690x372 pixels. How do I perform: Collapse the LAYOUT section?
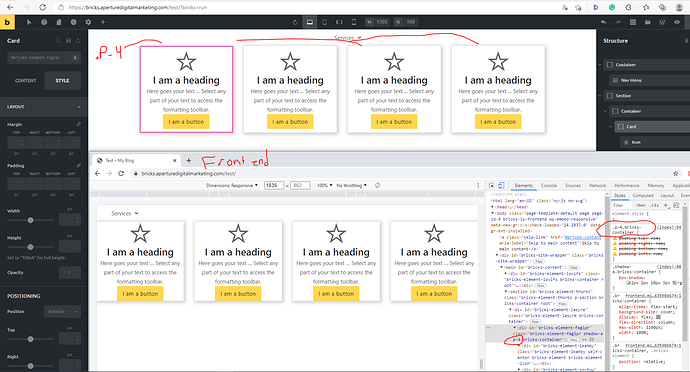(x=43, y=107)
